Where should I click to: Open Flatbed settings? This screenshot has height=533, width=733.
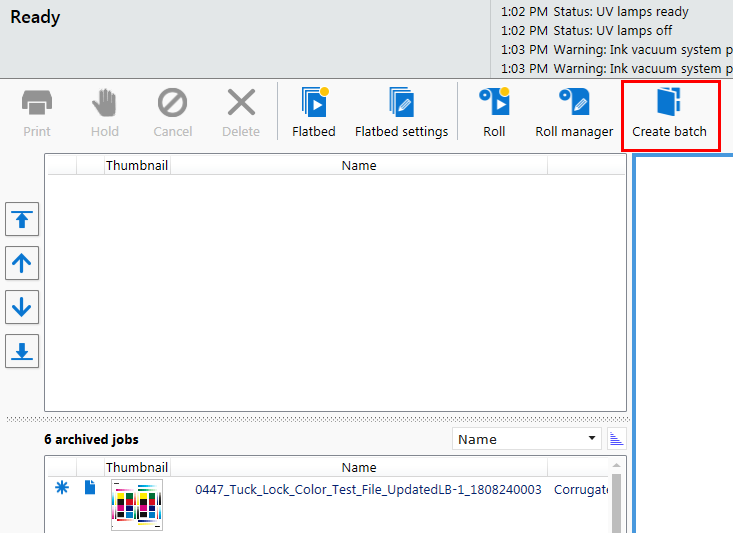pos(401,112)
